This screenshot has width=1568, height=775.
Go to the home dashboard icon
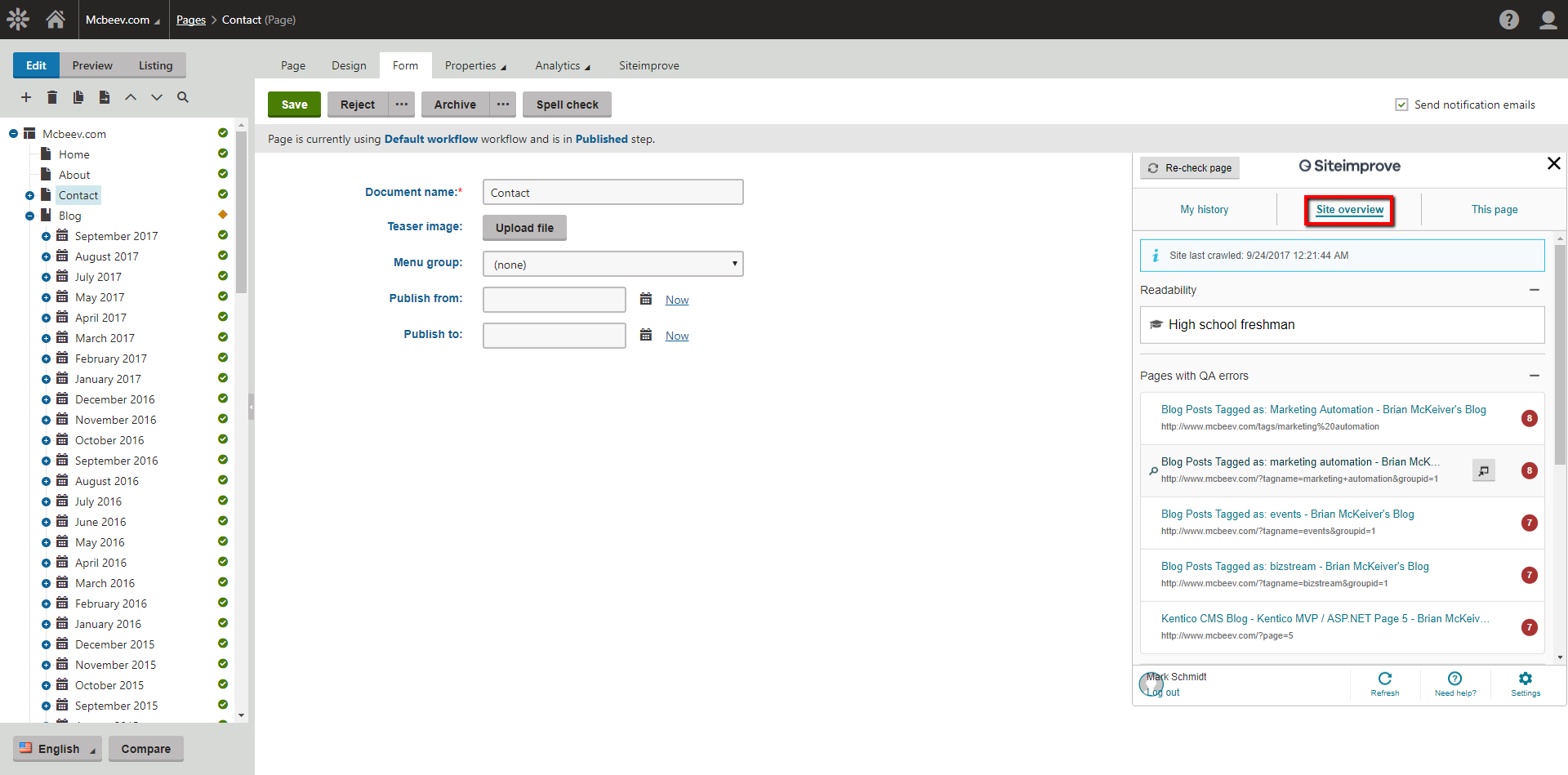pos(56,19)
